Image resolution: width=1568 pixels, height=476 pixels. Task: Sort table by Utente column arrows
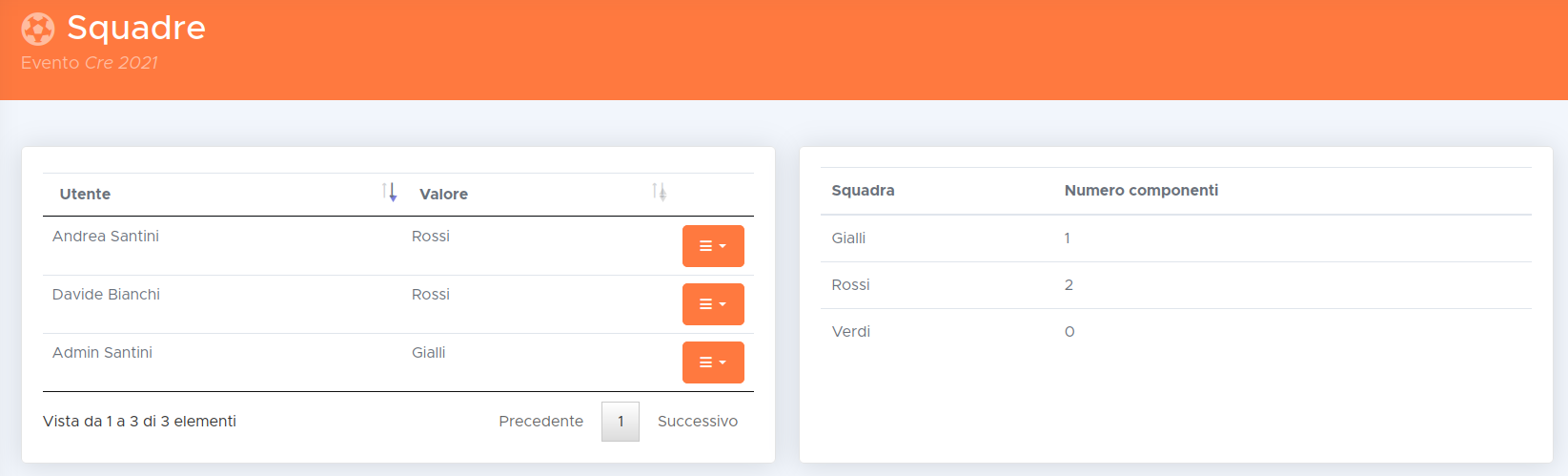tap(389, 193)
